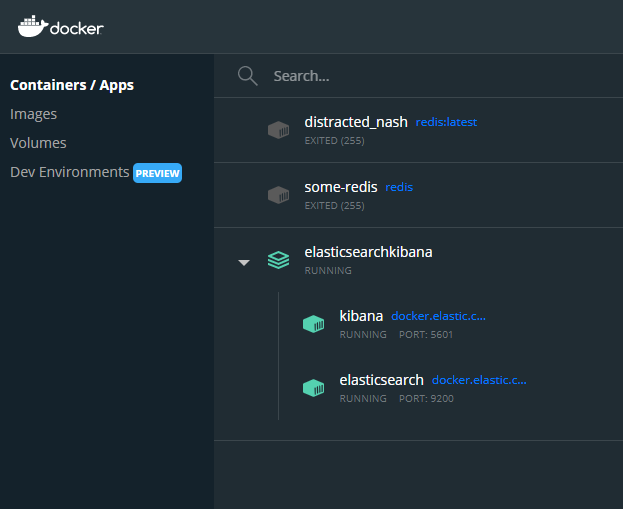The width and height of the screenshot is (623, 509).
Task: Click the Docker whale logo
Action: click(60, 27)
